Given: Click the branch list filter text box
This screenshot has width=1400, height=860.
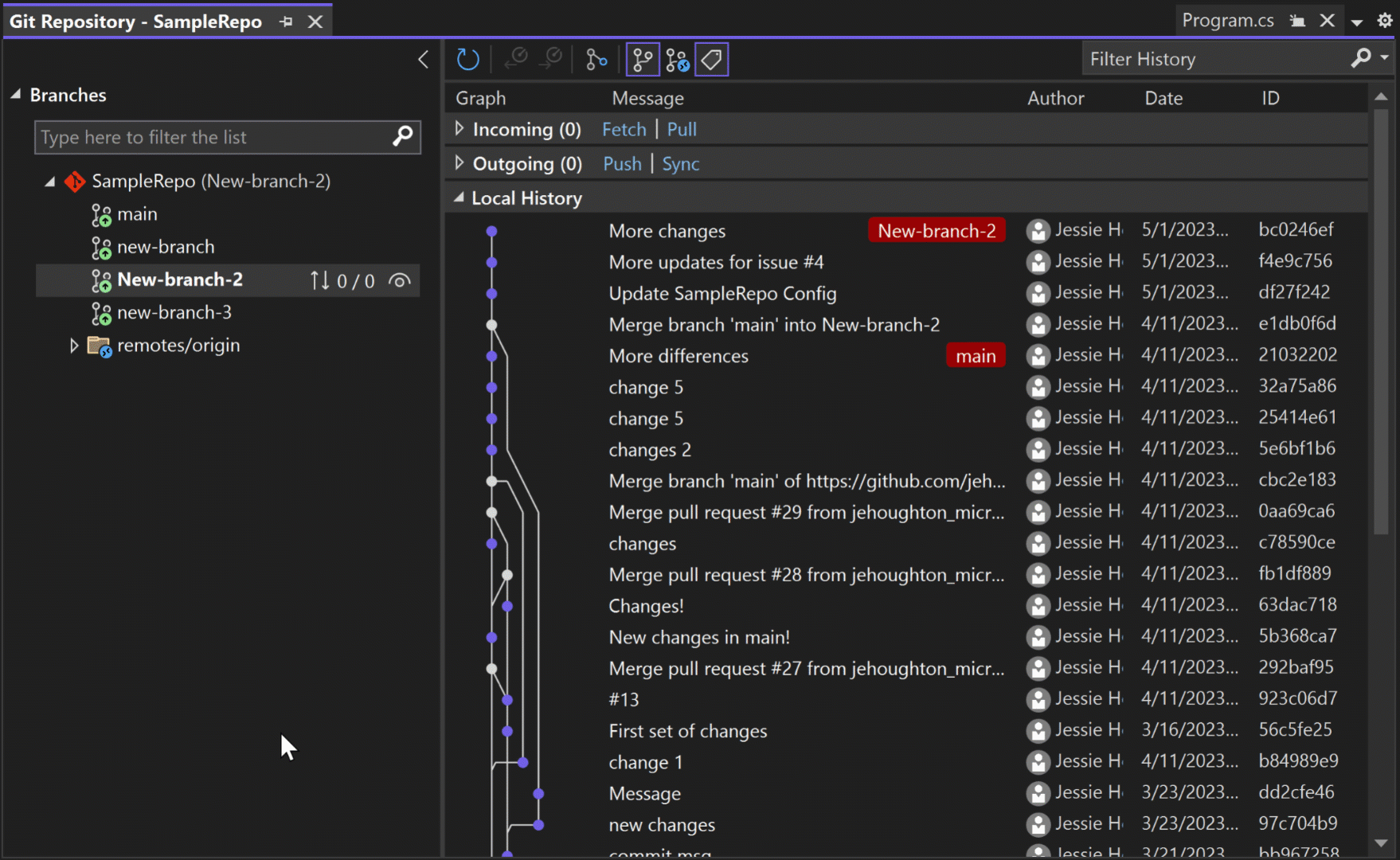Looking at the screenshot, I should click(211, 137).
